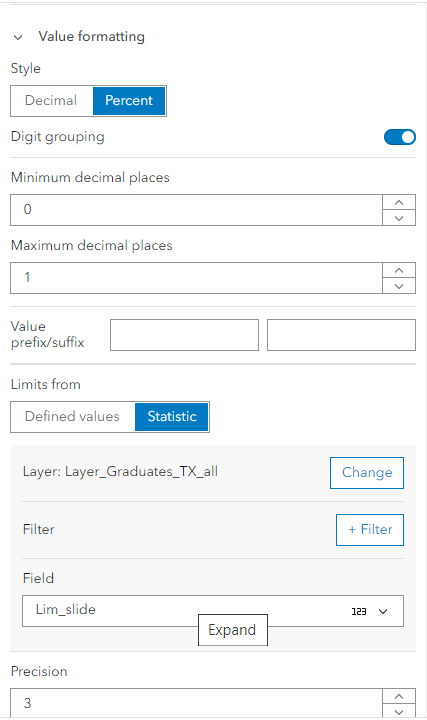427x720 pixels.
Task: Switch Limits from to Defined values
Action: pos(73,416)
